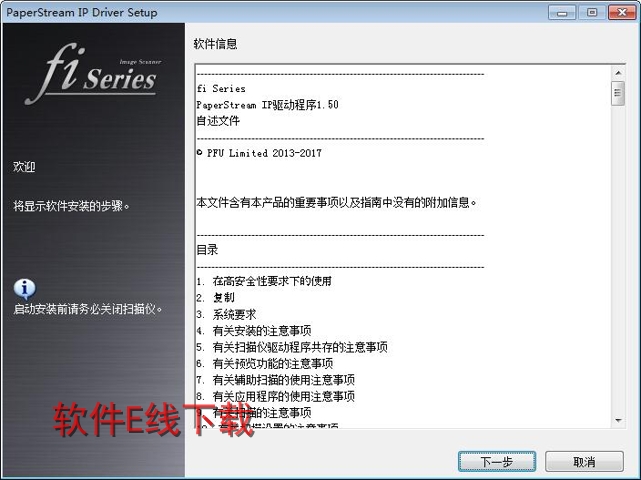
Task: Maximize the setup window
Action: click(592, 13)
